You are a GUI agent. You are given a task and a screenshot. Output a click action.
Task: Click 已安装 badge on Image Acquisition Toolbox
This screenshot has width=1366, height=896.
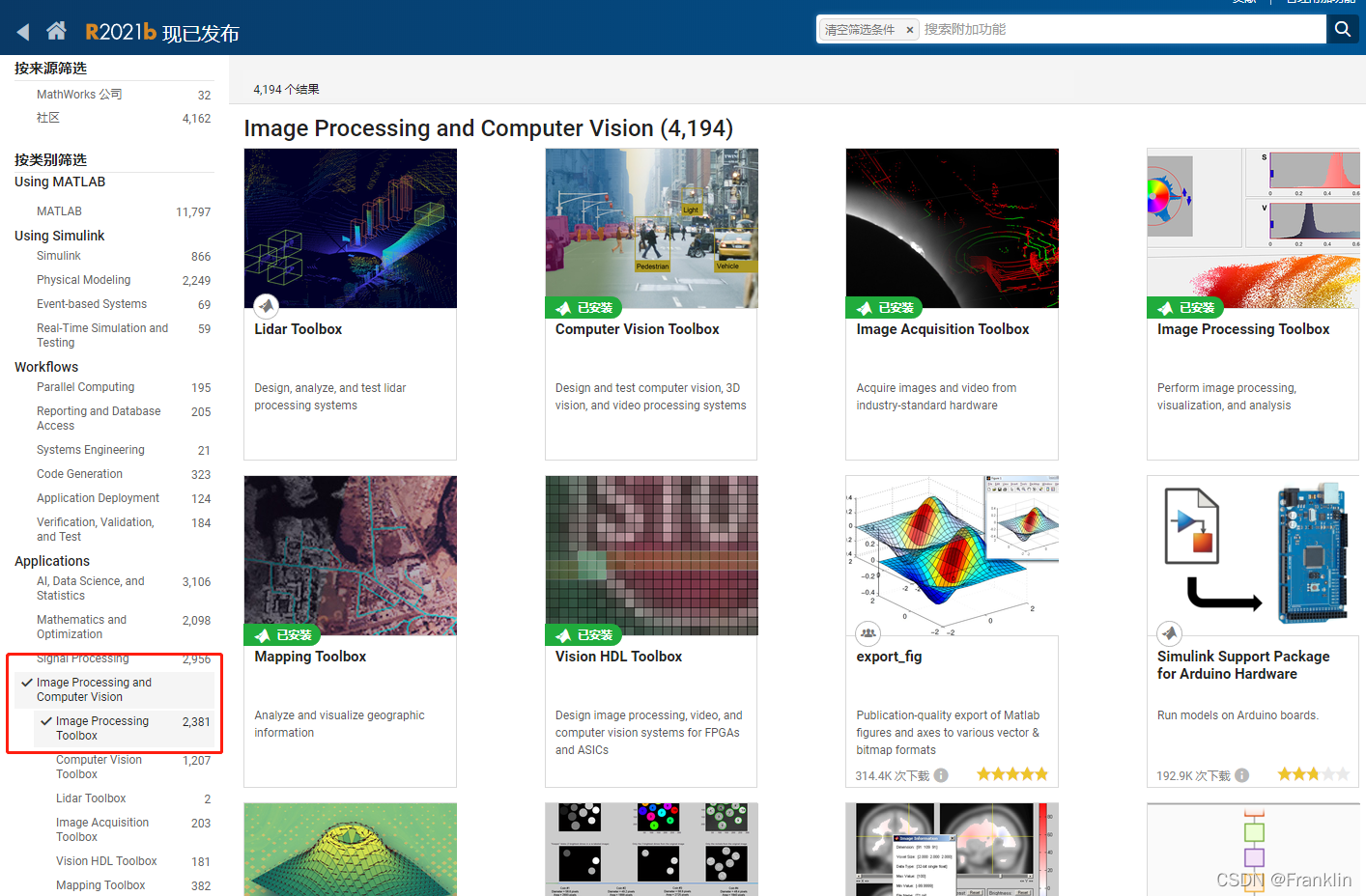[x=885, y=308]
